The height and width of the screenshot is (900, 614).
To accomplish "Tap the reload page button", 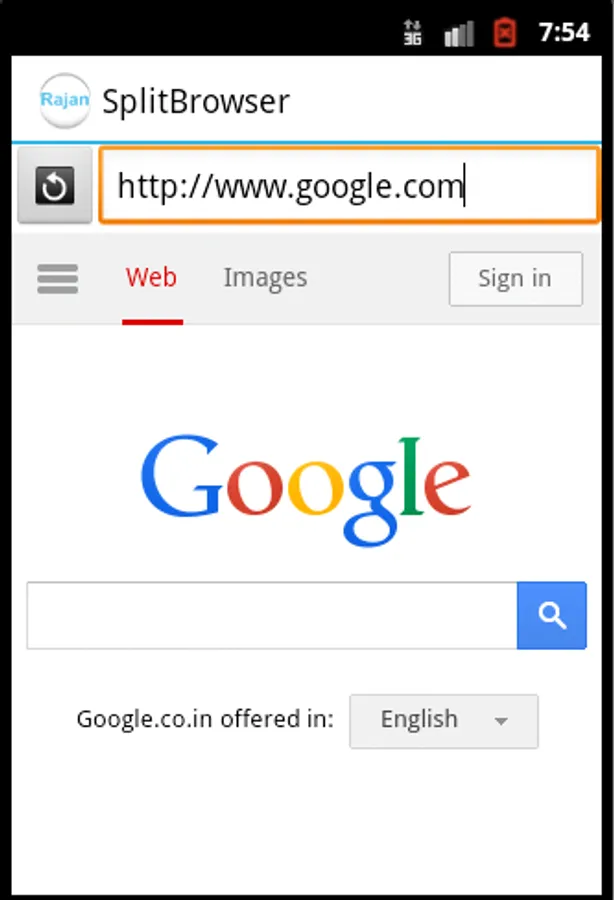I will 55,185.
